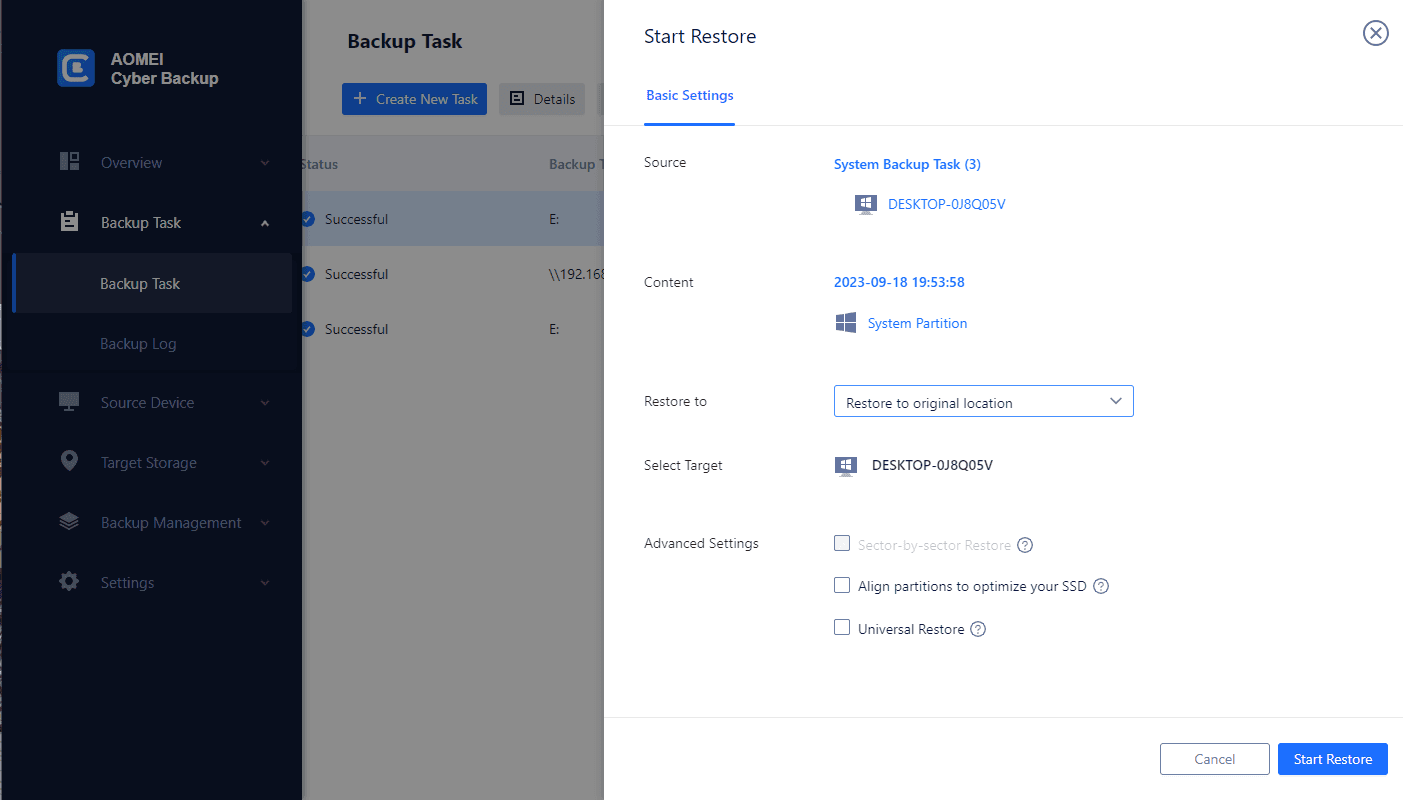Check the Universal Restore checkbox
The height and width of the screenshot is (800, 1403).
842,628
